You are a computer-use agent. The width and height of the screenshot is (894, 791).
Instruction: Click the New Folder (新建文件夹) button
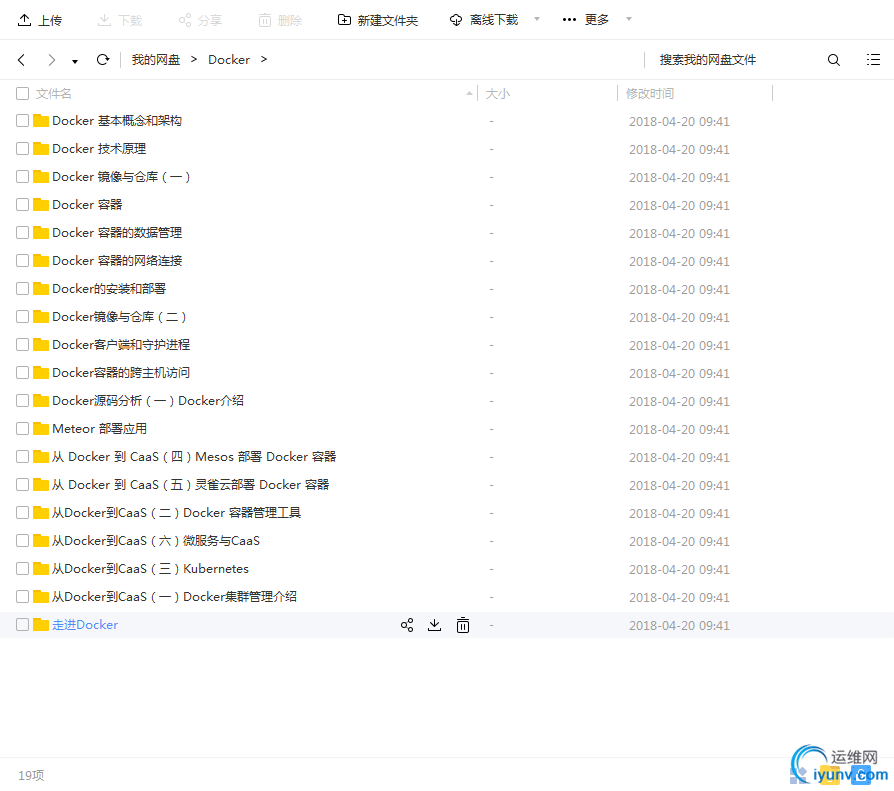(x=377, y=21)
